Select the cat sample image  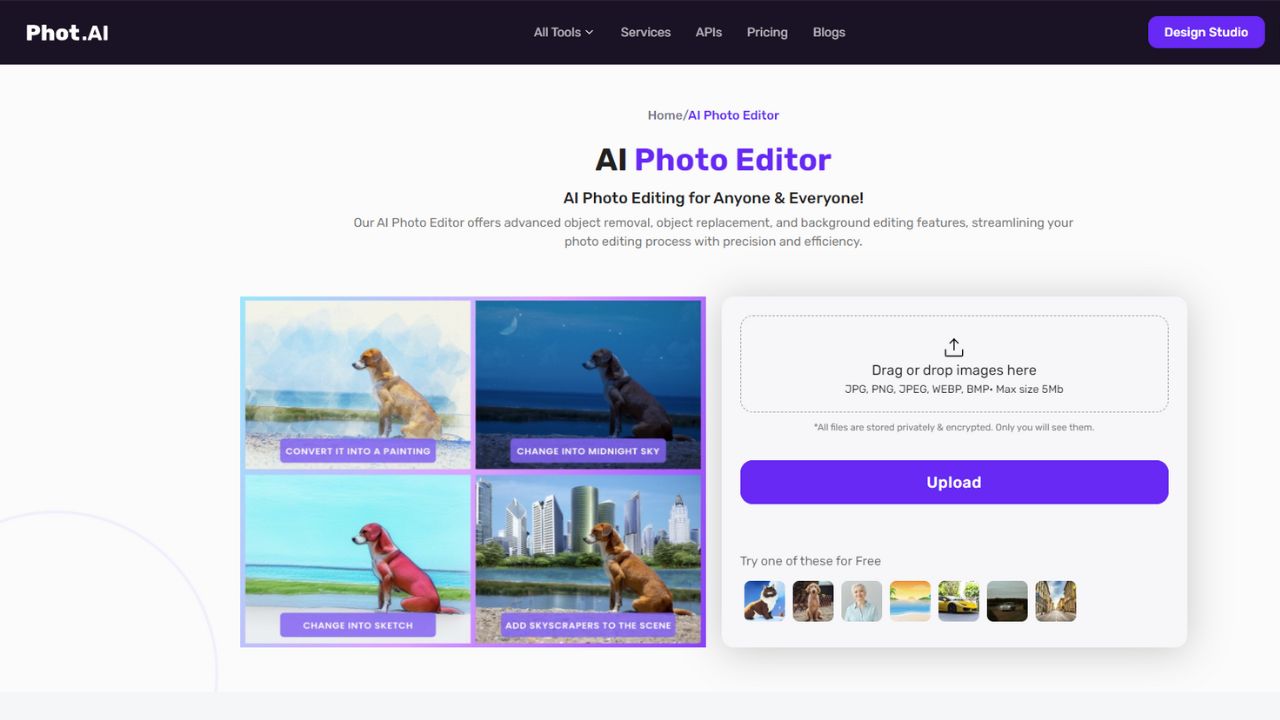point(765,601)
